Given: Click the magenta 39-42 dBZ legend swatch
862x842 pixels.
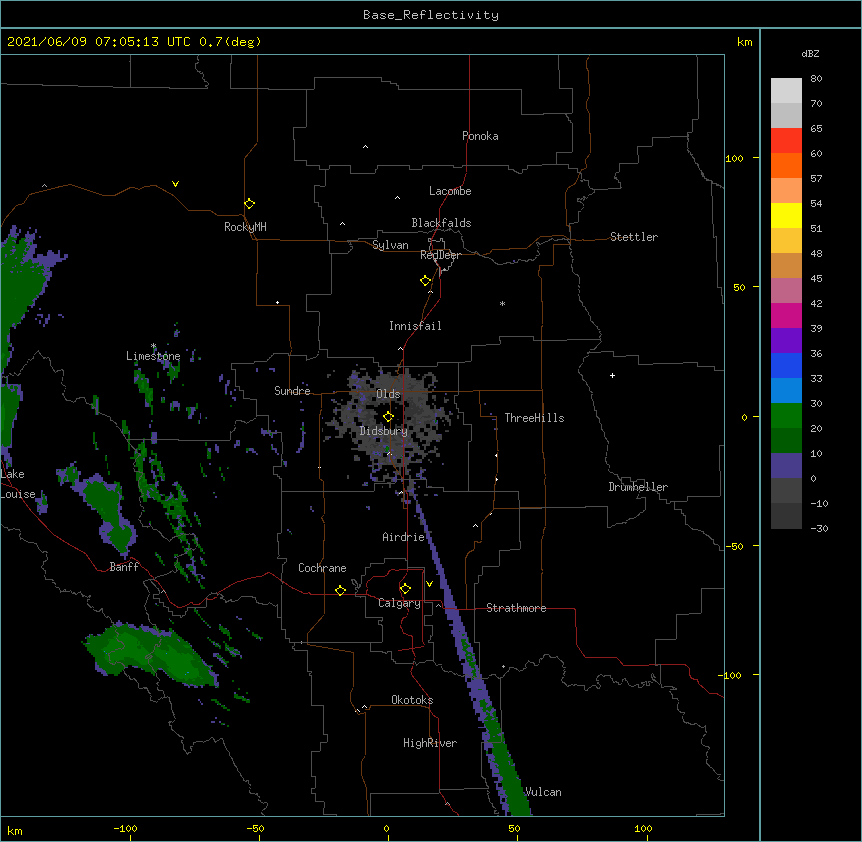Looking at the screenshot, I should click(786, 315).
